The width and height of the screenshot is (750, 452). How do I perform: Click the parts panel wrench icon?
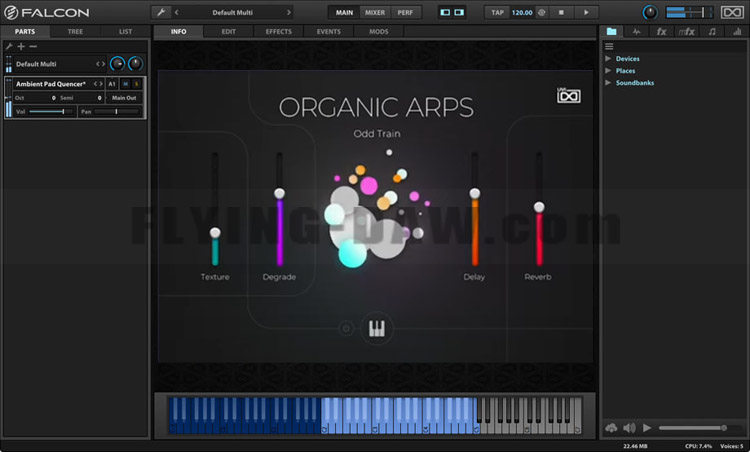tap(9, 46)
